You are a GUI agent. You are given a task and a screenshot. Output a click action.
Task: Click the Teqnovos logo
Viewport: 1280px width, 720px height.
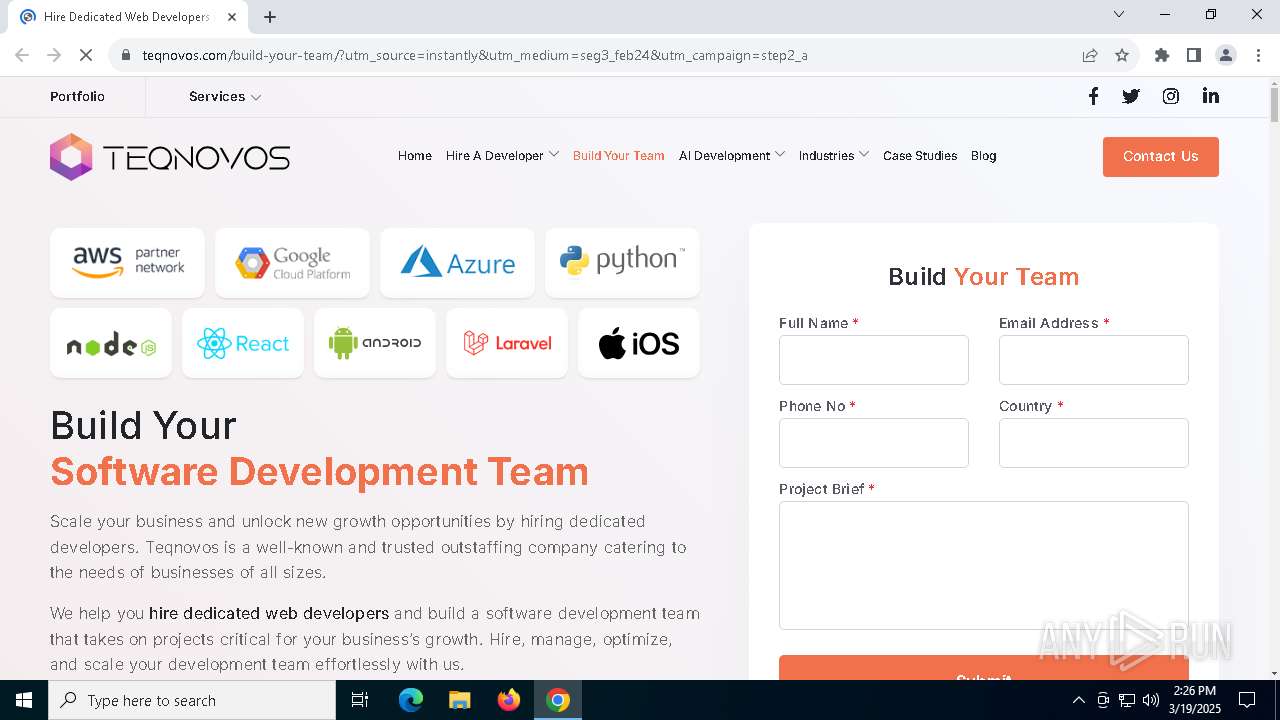[170, 157]
